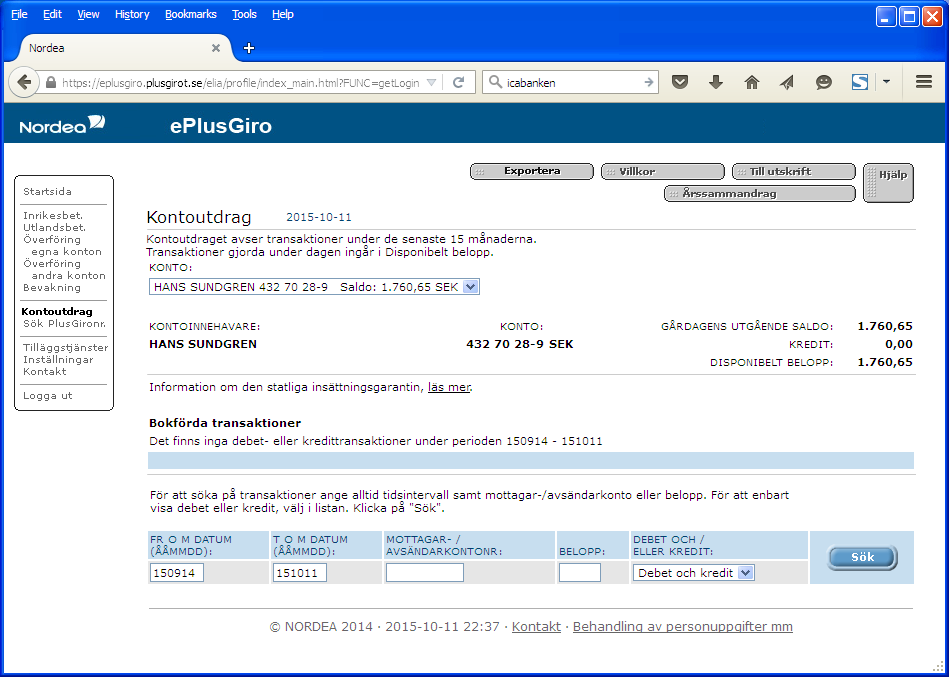The height and width of the screenshot is (677, 949).
Task: Open the History menu
Action: click(132, 14)
